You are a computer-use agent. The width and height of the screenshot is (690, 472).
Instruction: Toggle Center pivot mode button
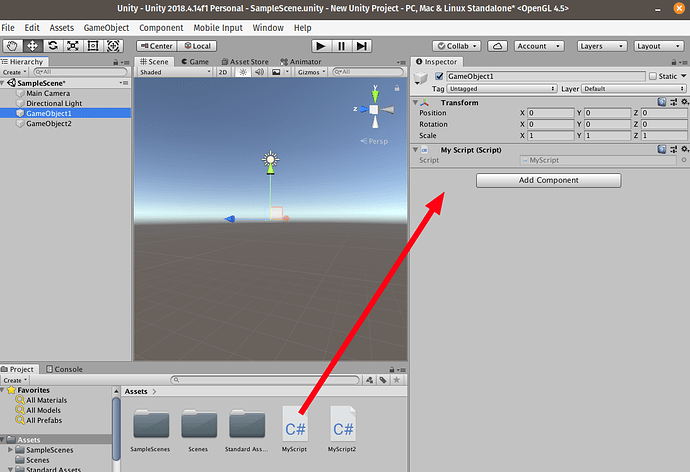(x=157, y=46)
